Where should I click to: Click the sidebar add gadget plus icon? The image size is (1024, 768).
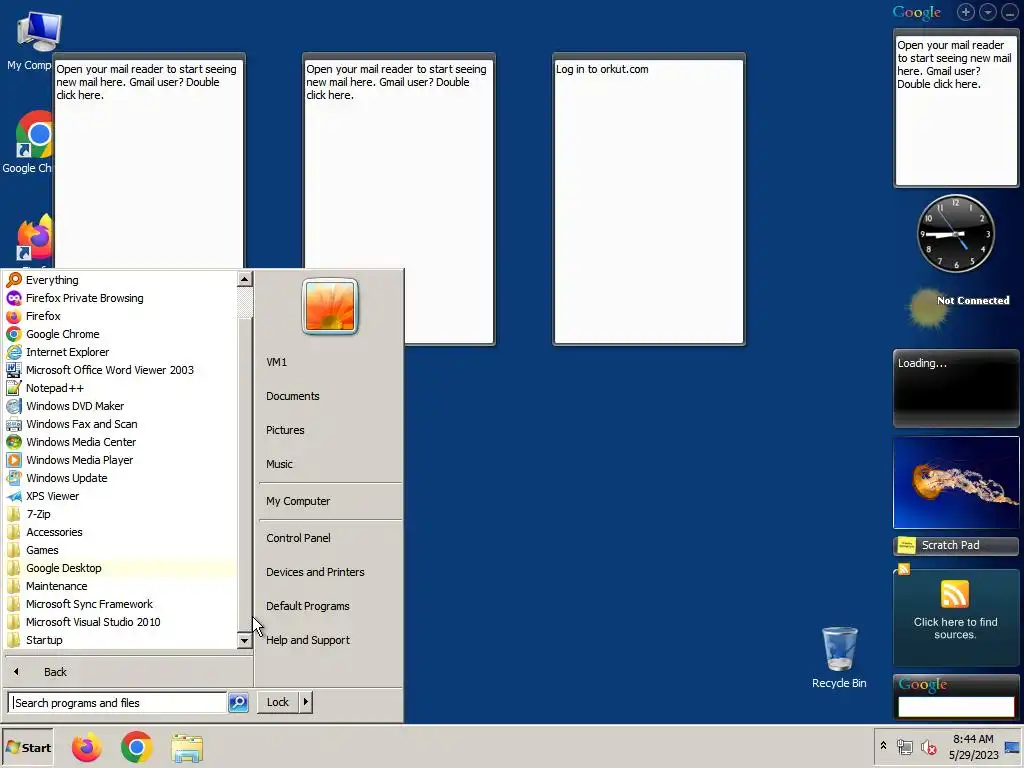click(x=966, y=12)
